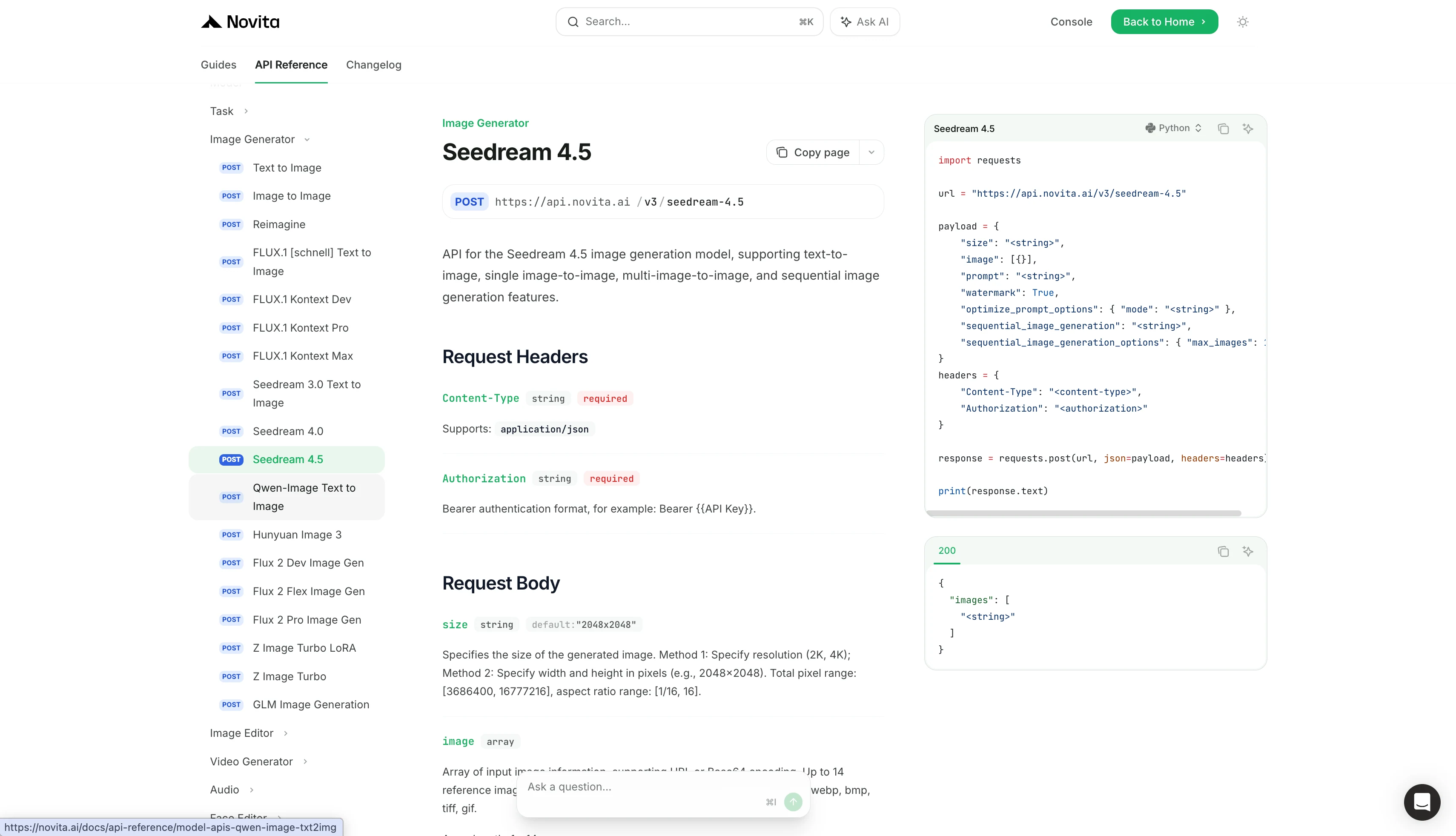Select the API Reference tab
The height and width of the screenshot is (836, 1456).
pyautogui.click(x=291, y=65)
